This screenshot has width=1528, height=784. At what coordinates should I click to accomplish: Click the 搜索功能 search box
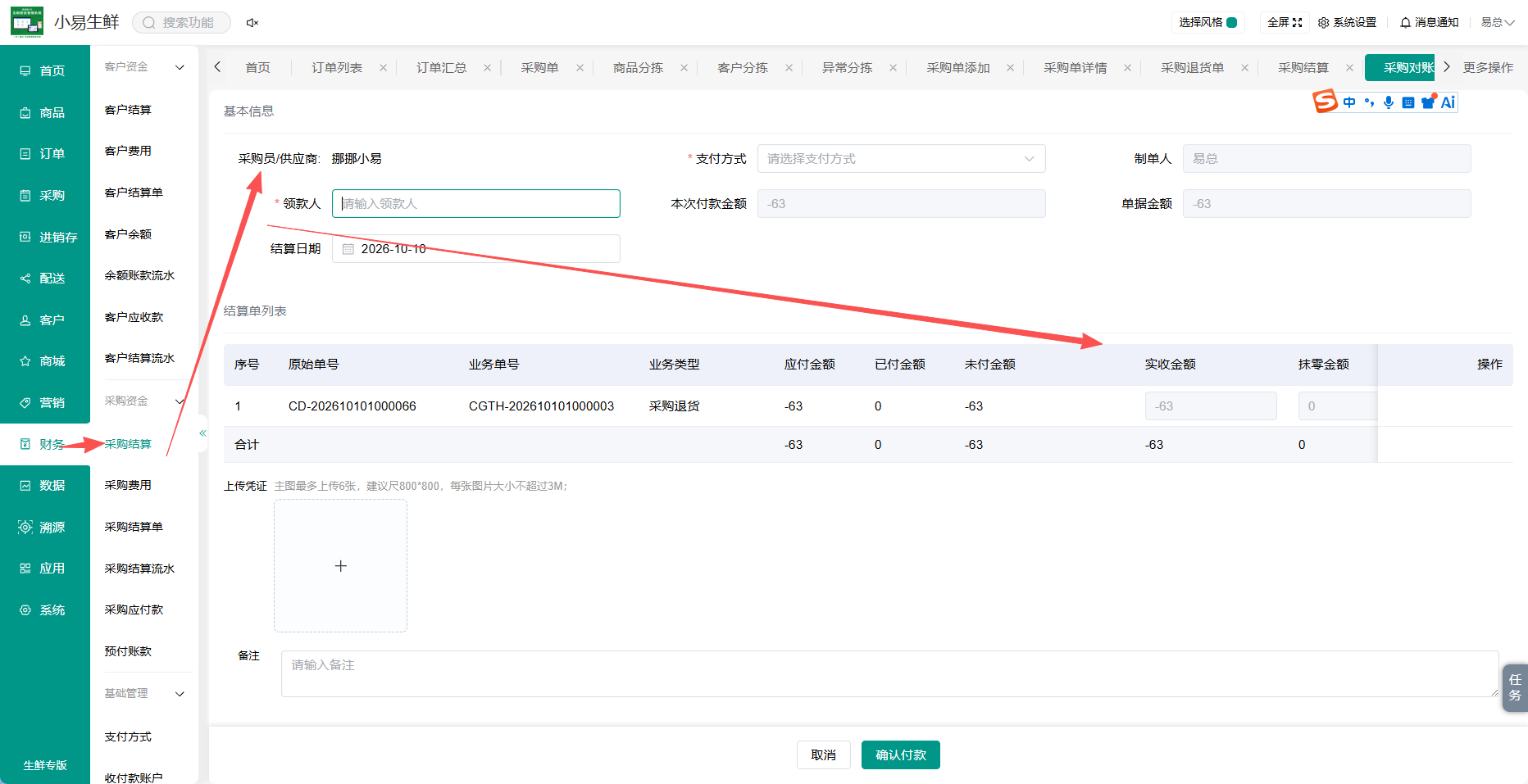(181, 23)
